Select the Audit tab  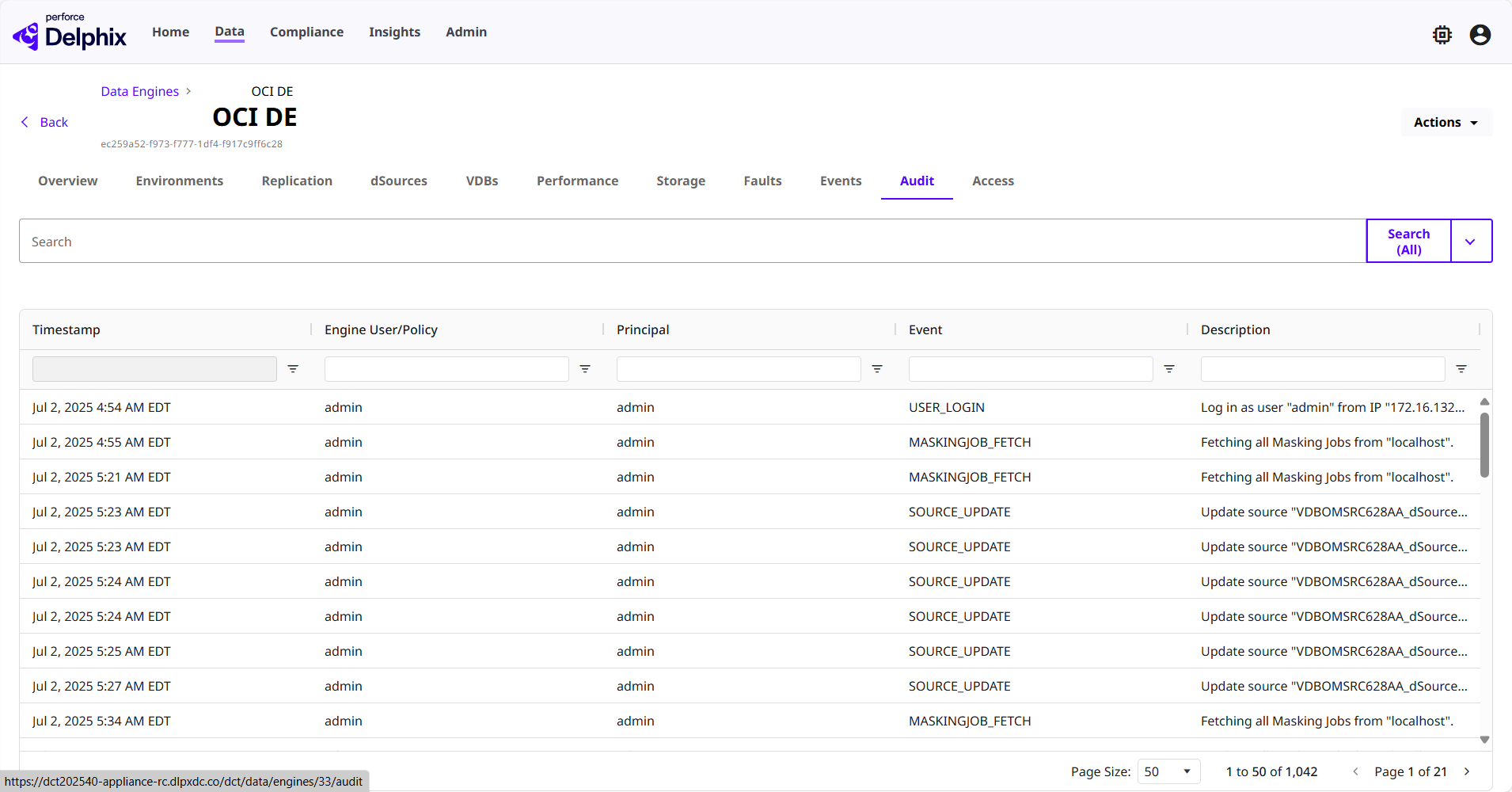(917, 181)
